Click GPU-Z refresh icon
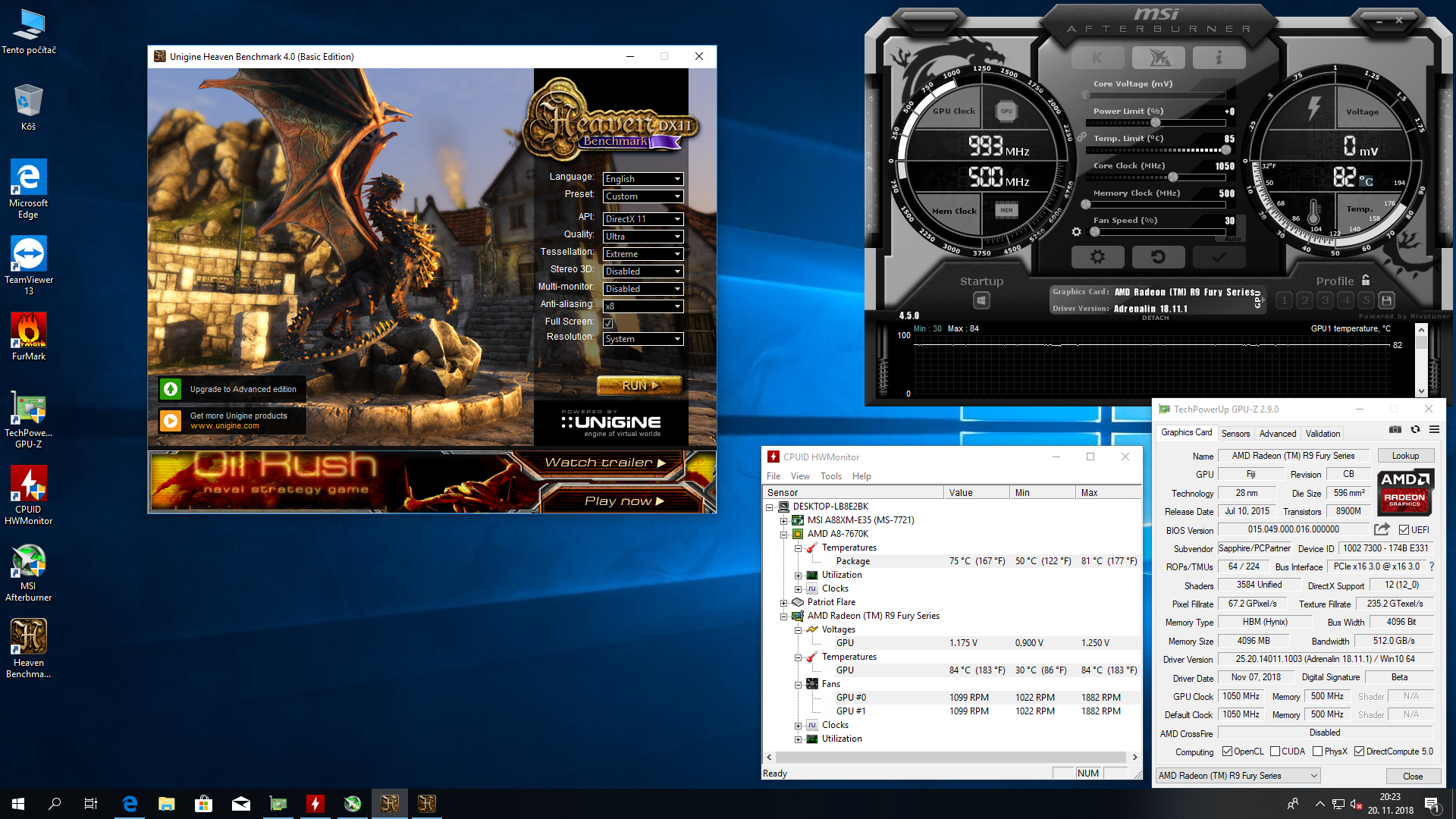 point(1415,430)
